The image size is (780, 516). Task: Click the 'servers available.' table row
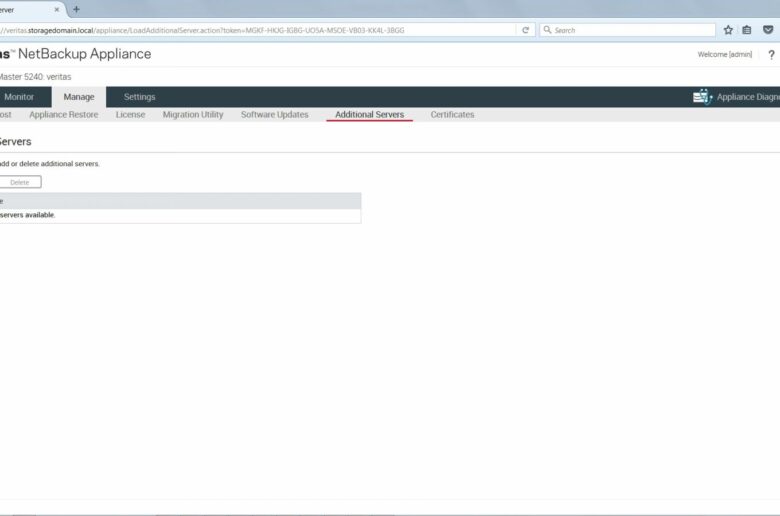click(x=180, y=215)
